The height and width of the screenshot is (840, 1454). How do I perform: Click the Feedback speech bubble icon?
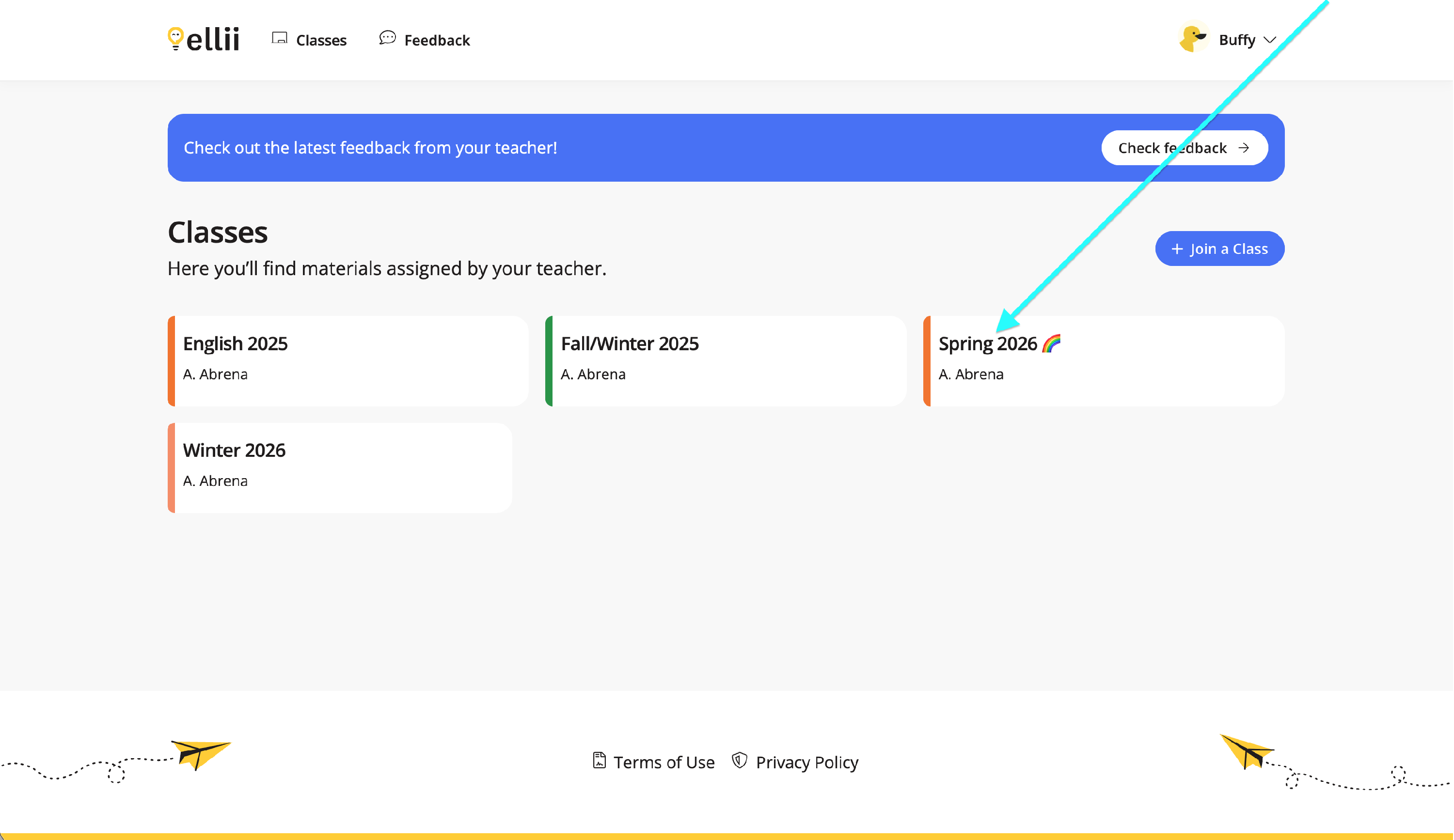click(387, 38)
